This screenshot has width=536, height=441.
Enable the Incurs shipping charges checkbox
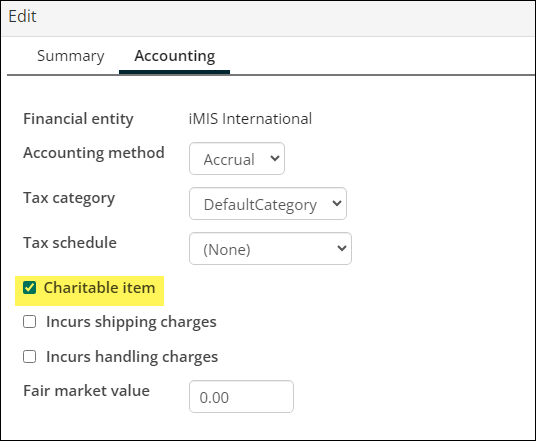click(x=29, y=322)
